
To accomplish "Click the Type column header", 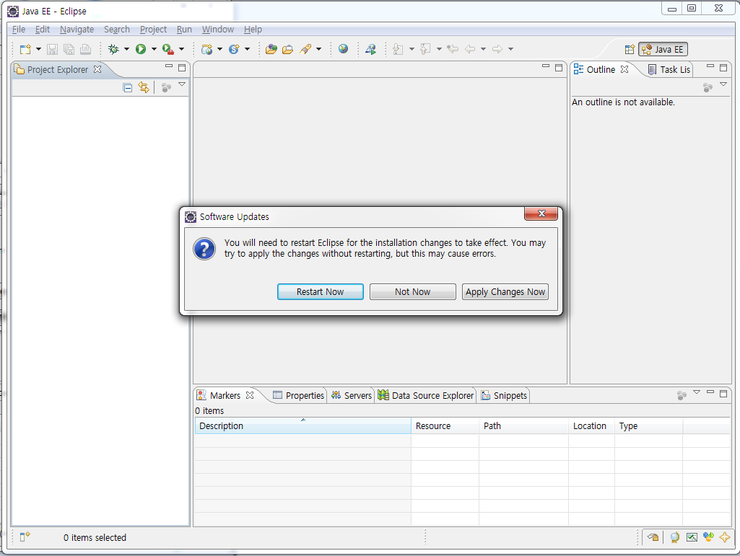I will click(648, 426).
